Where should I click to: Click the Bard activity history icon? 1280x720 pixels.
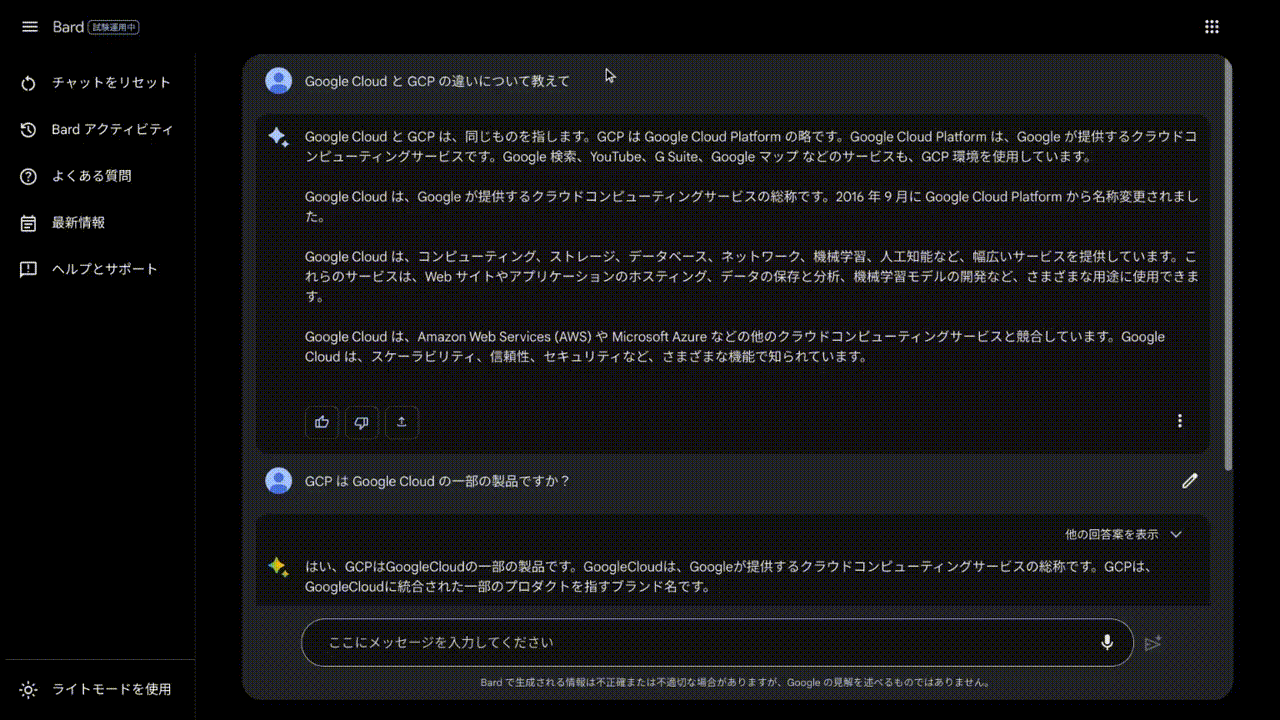(28, 130)
